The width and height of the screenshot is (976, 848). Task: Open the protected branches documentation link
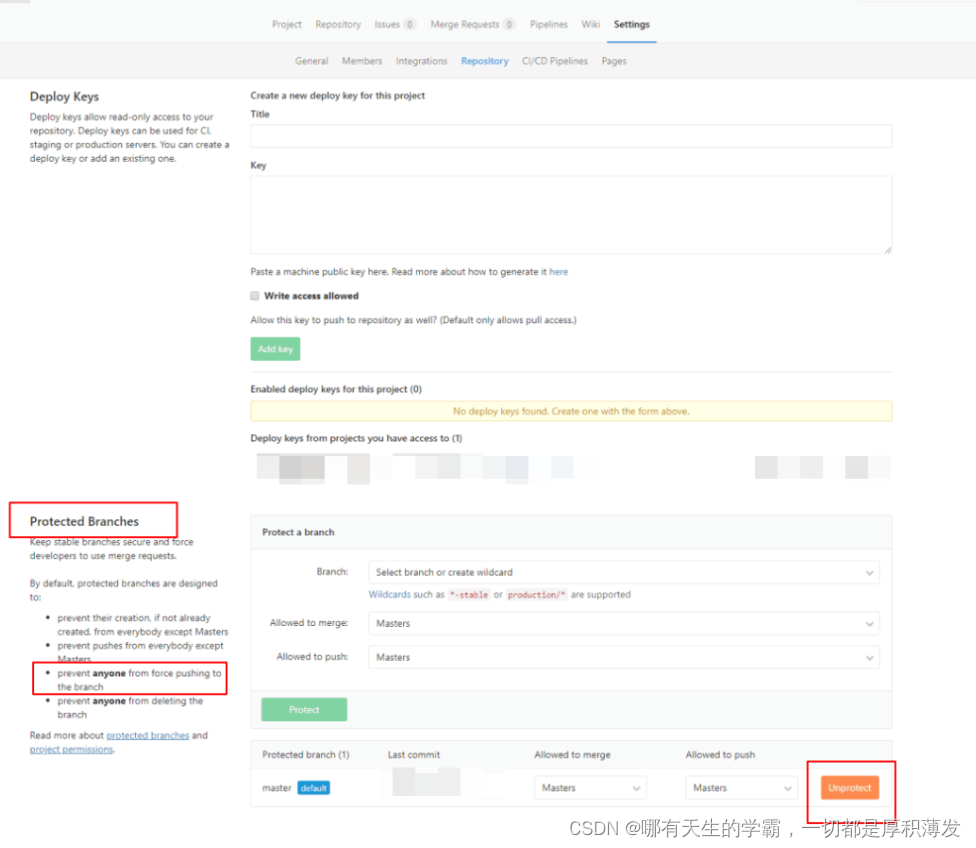(x=148, y=734)
